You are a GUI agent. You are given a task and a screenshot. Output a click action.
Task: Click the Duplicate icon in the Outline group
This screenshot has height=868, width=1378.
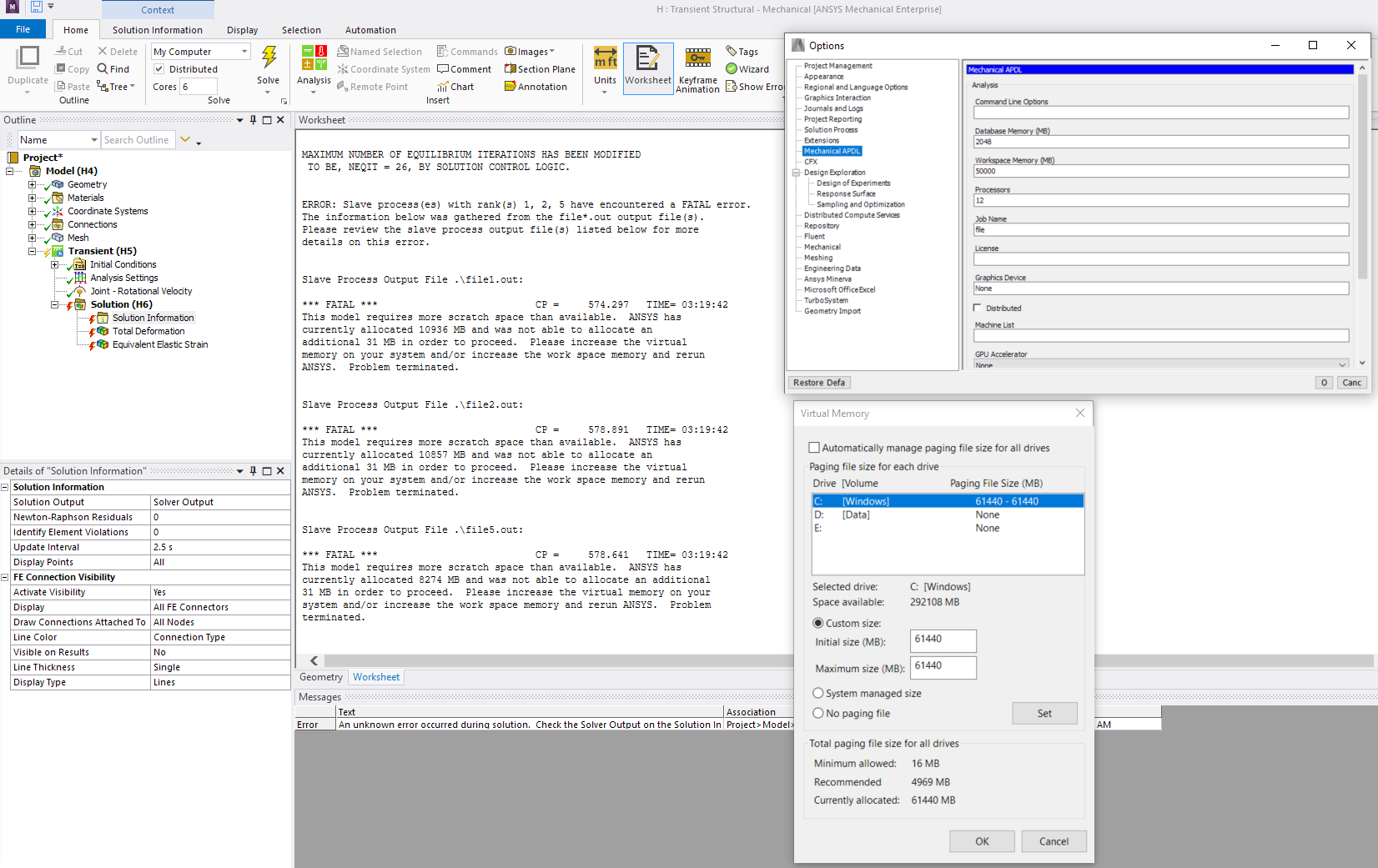point(28,57)
